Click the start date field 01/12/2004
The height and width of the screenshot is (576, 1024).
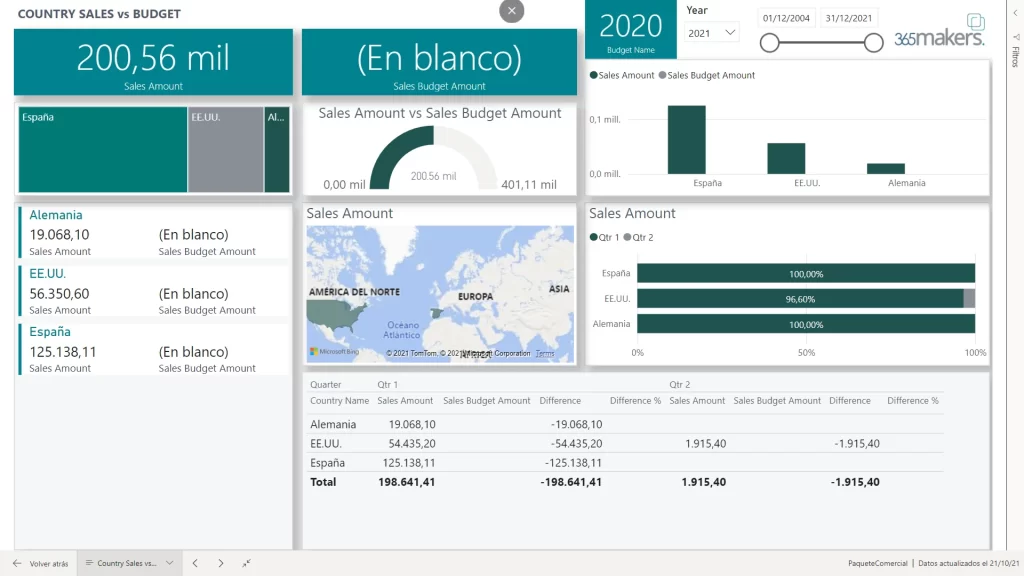pyautogui.click(x=788, y=18)
